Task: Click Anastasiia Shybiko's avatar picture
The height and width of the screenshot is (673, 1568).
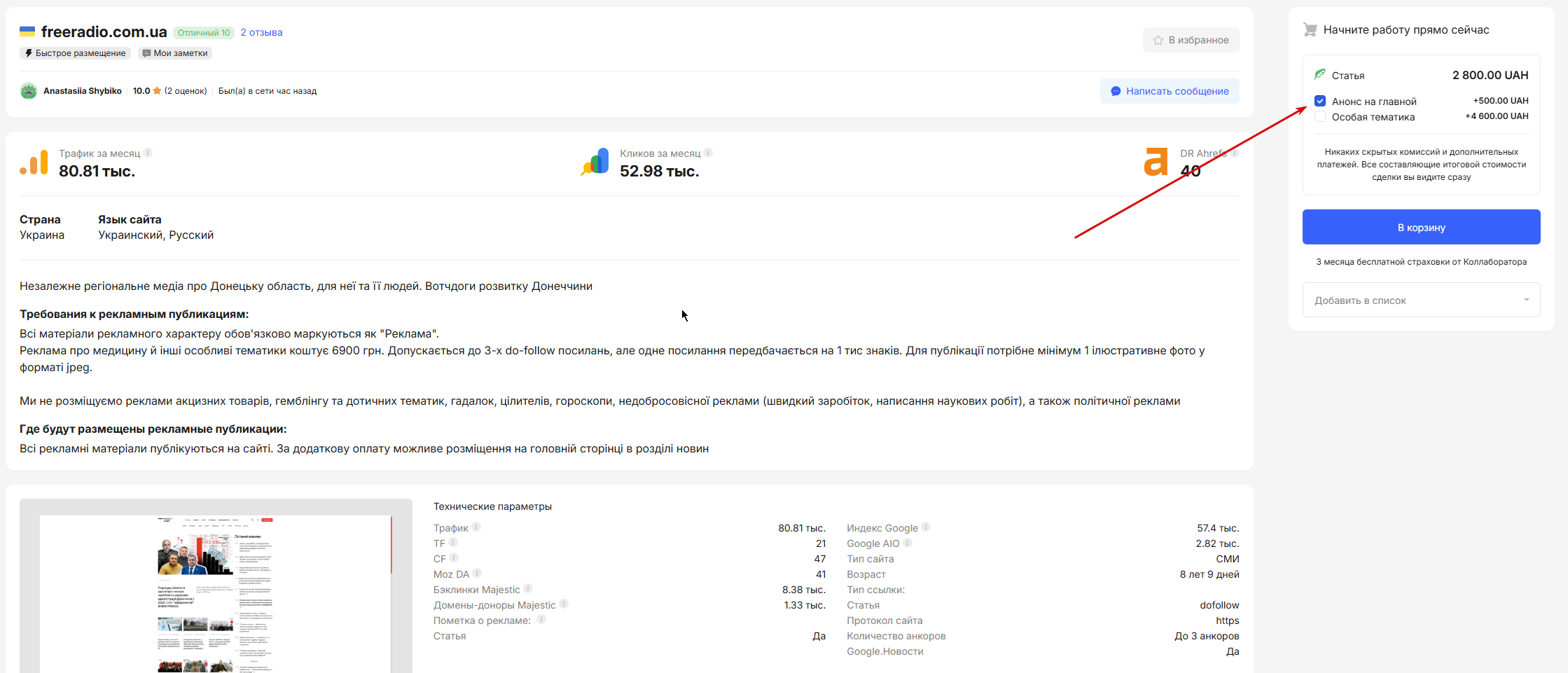Action: 29,91
